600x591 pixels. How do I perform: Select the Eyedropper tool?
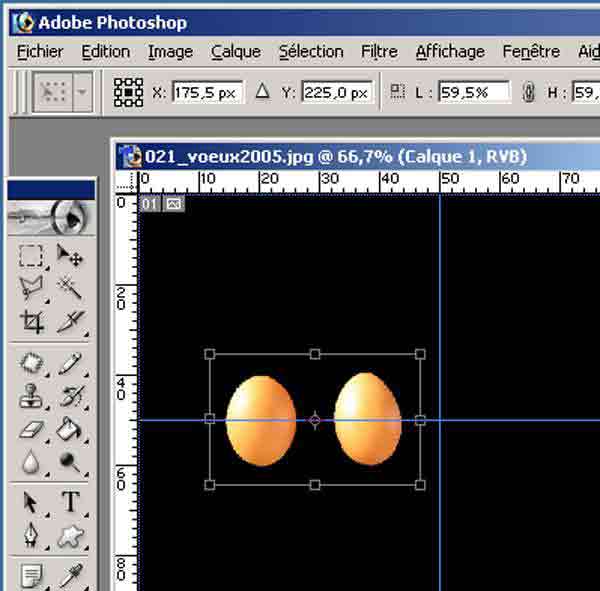71,576
